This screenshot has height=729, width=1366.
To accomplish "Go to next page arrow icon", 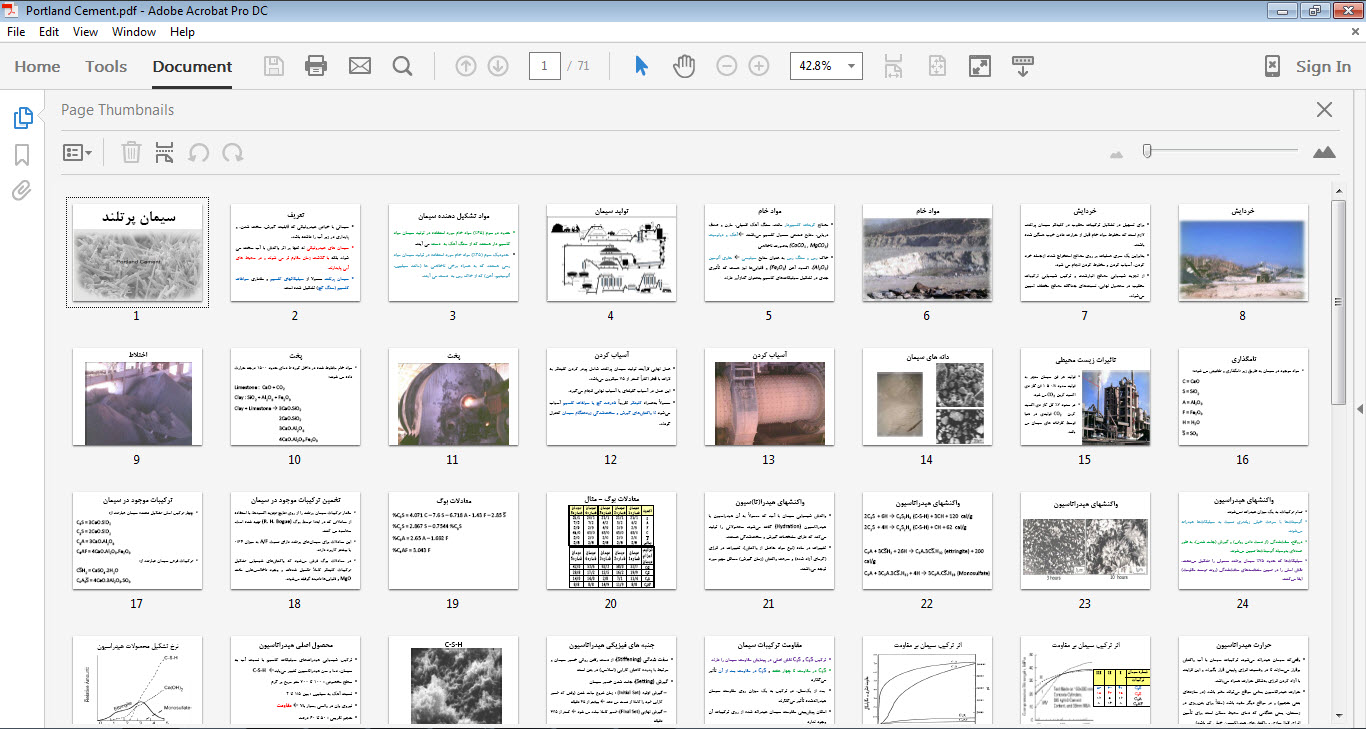I will 498,66.
